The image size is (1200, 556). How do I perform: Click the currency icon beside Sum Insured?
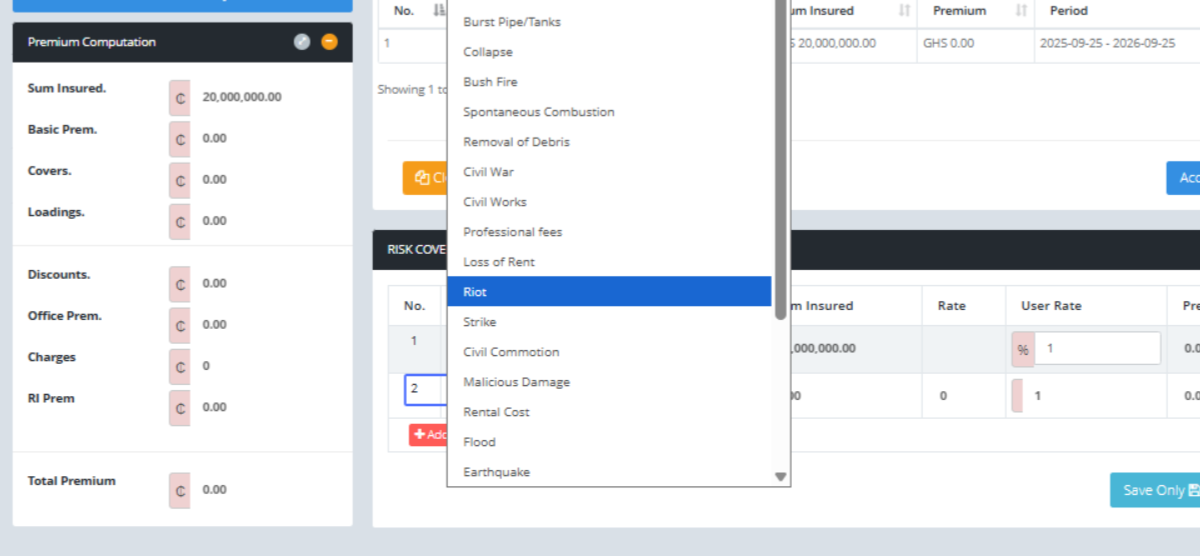click(180, 98)
